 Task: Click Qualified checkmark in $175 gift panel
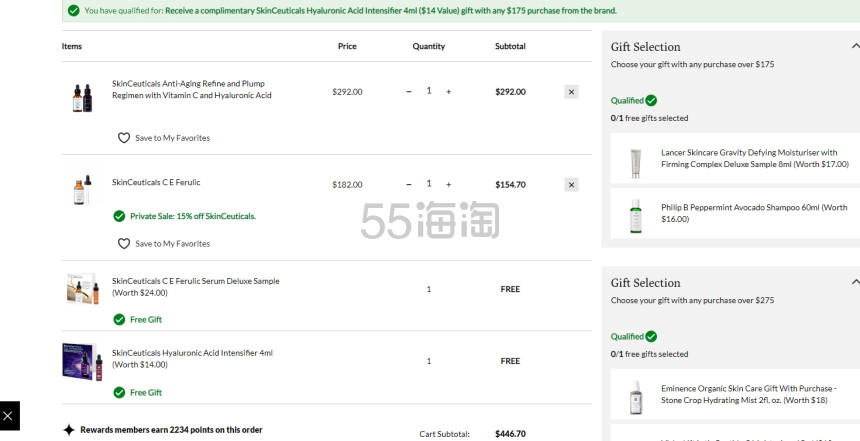pos(651,100)
